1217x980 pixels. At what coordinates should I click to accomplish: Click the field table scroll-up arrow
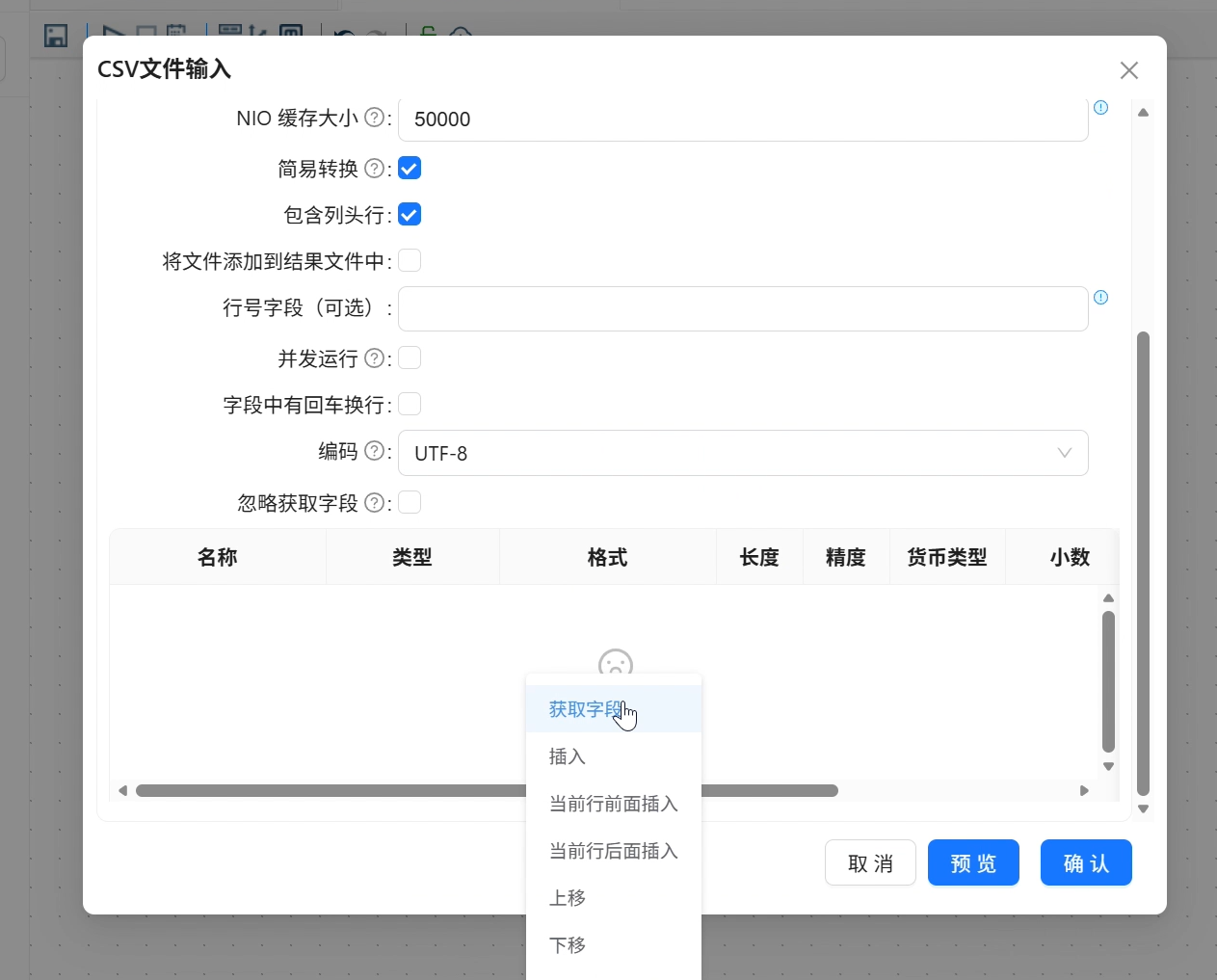1108,598
